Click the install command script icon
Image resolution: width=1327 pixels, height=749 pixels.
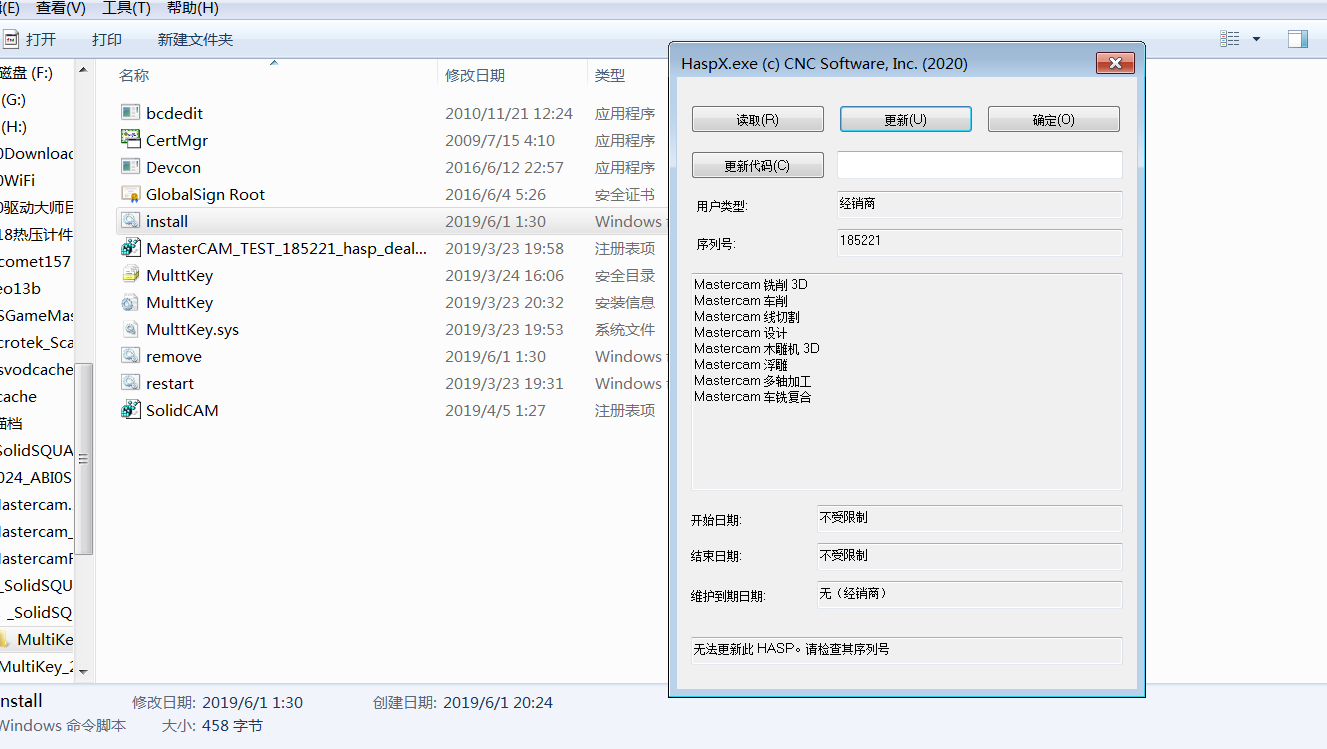click(130, 221)
